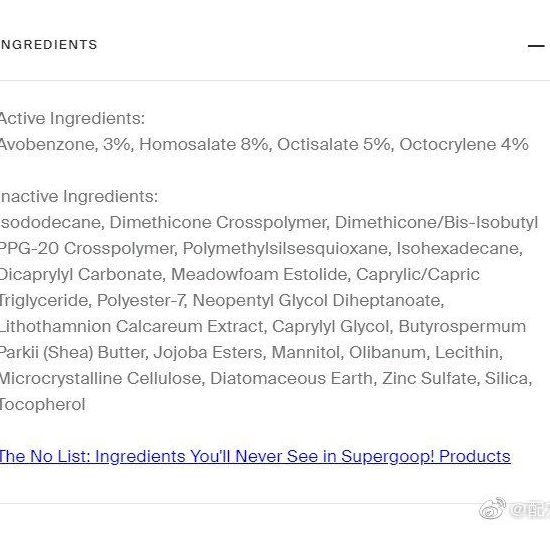The width and height of the screenshot is (550, 550).
Task: Click the Meadowfoam Estolide text
Action: (259, 274)
